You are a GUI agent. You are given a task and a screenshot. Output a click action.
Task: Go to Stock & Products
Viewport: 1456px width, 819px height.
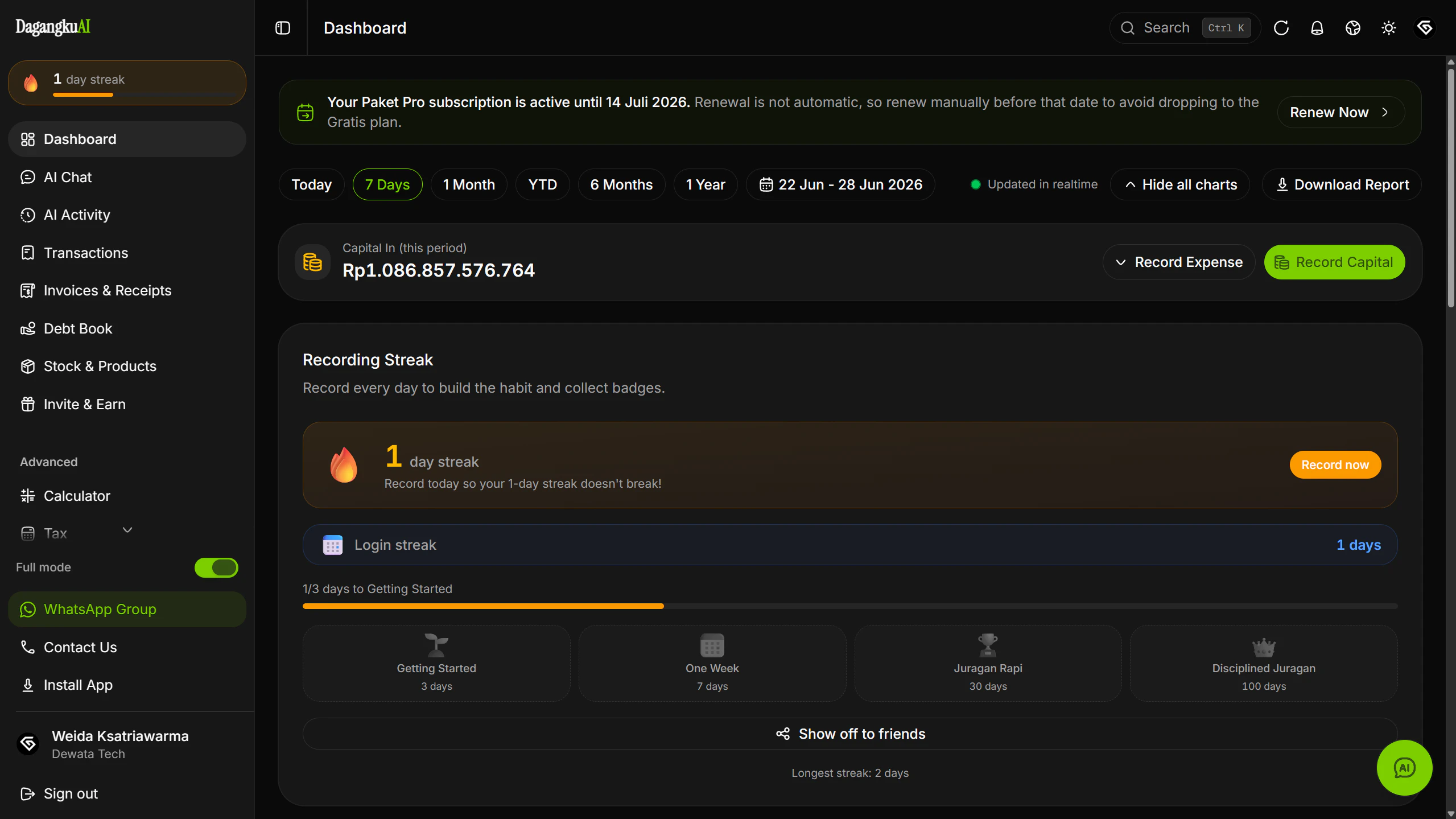click(127, 366)
